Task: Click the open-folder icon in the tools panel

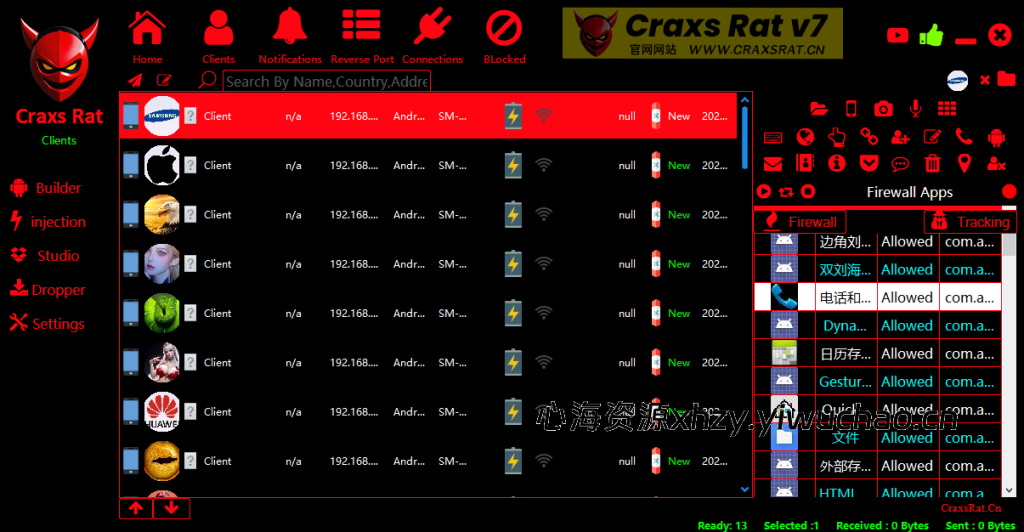Action: tap(819, 108)
